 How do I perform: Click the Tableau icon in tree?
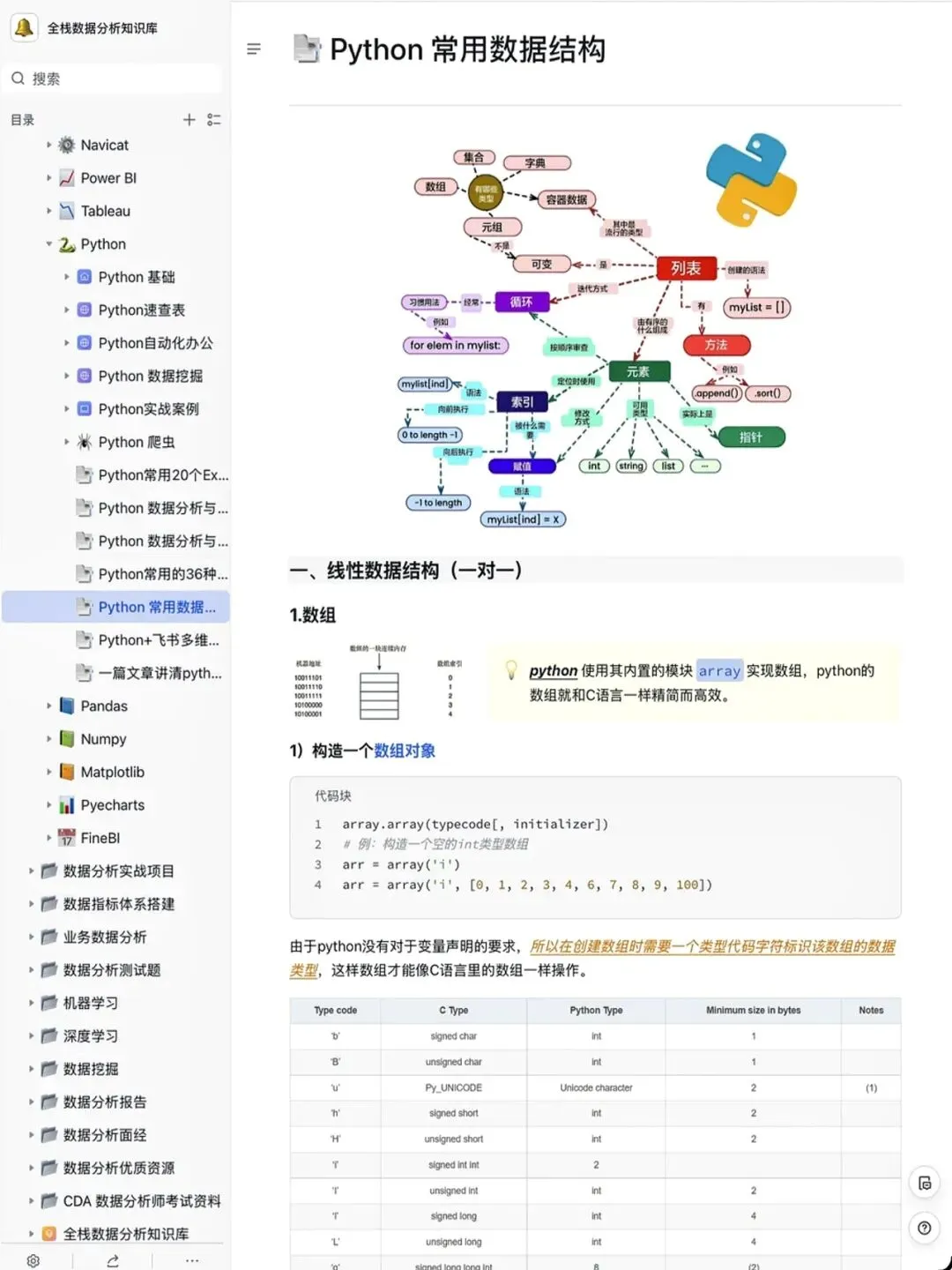(x=67, y=211)
